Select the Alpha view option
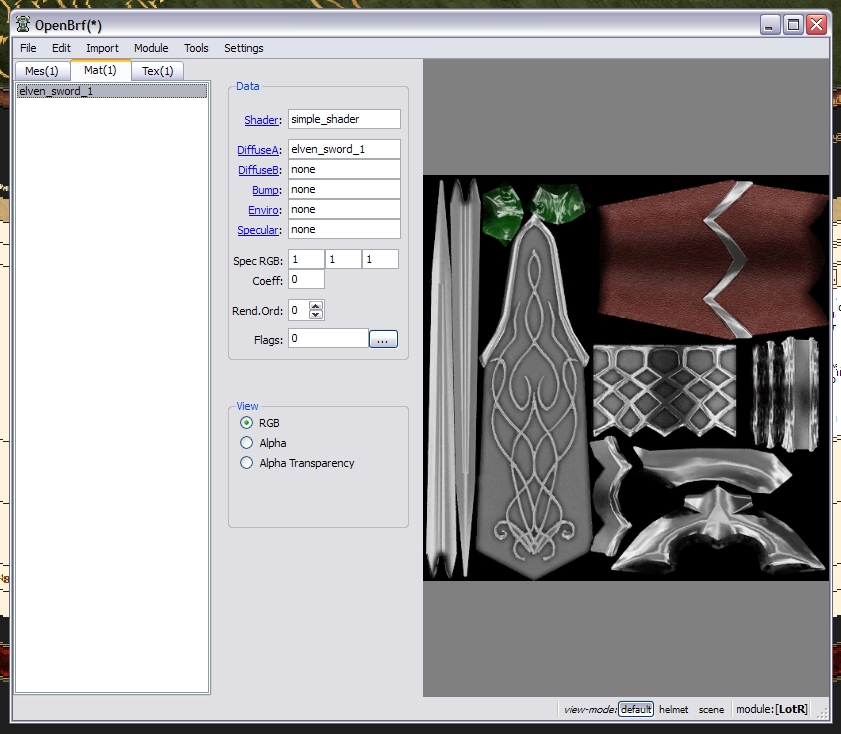The image size is (841, 734). [263, 443]
